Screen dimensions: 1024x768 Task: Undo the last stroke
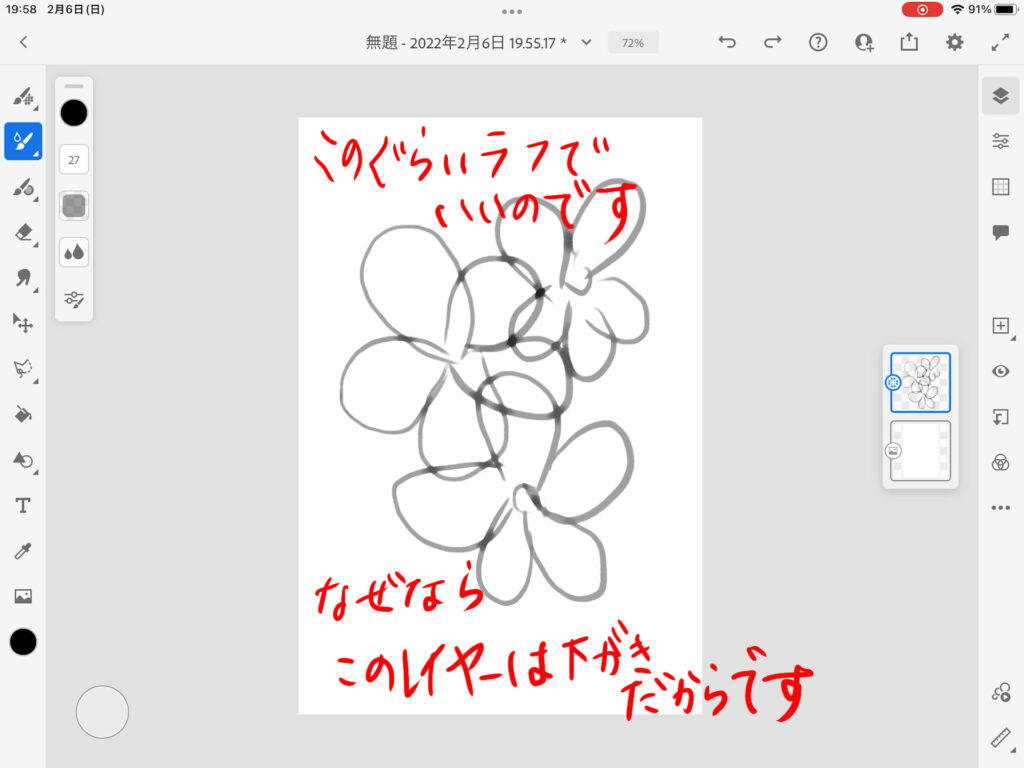point(727,42)
